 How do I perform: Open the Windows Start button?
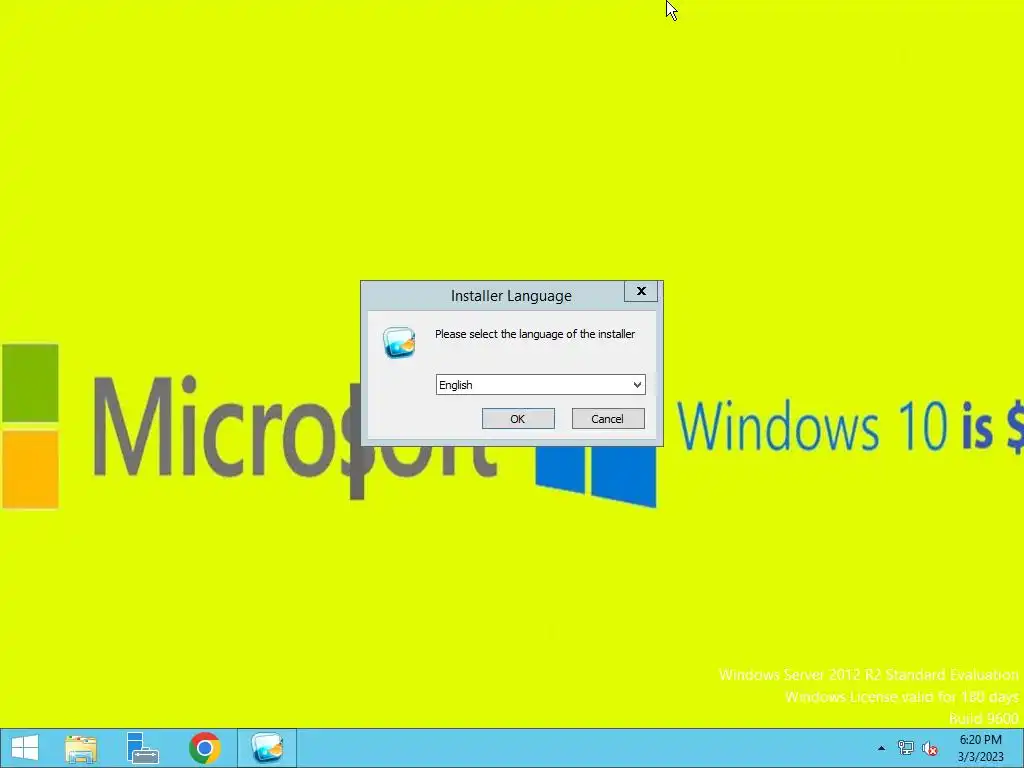[25, 748]
